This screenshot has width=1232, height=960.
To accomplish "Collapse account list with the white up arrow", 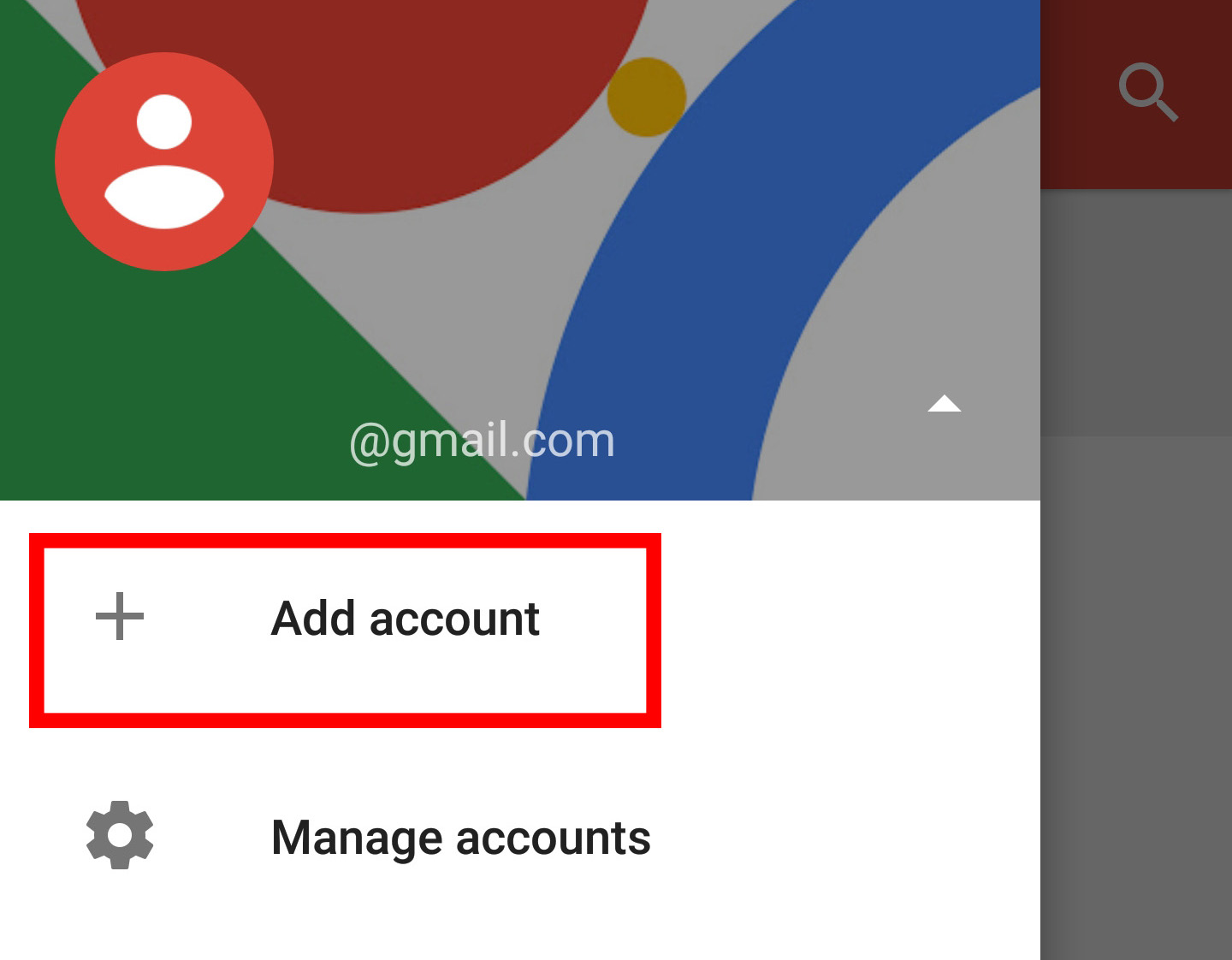I will (x=945, y=403).
